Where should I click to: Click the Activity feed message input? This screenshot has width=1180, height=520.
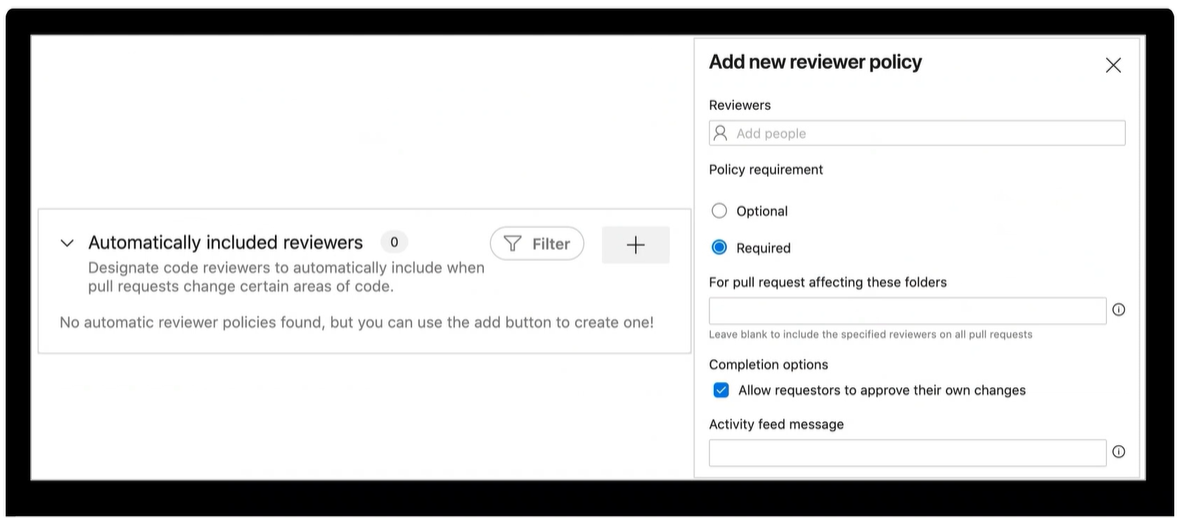click(908, 453)
